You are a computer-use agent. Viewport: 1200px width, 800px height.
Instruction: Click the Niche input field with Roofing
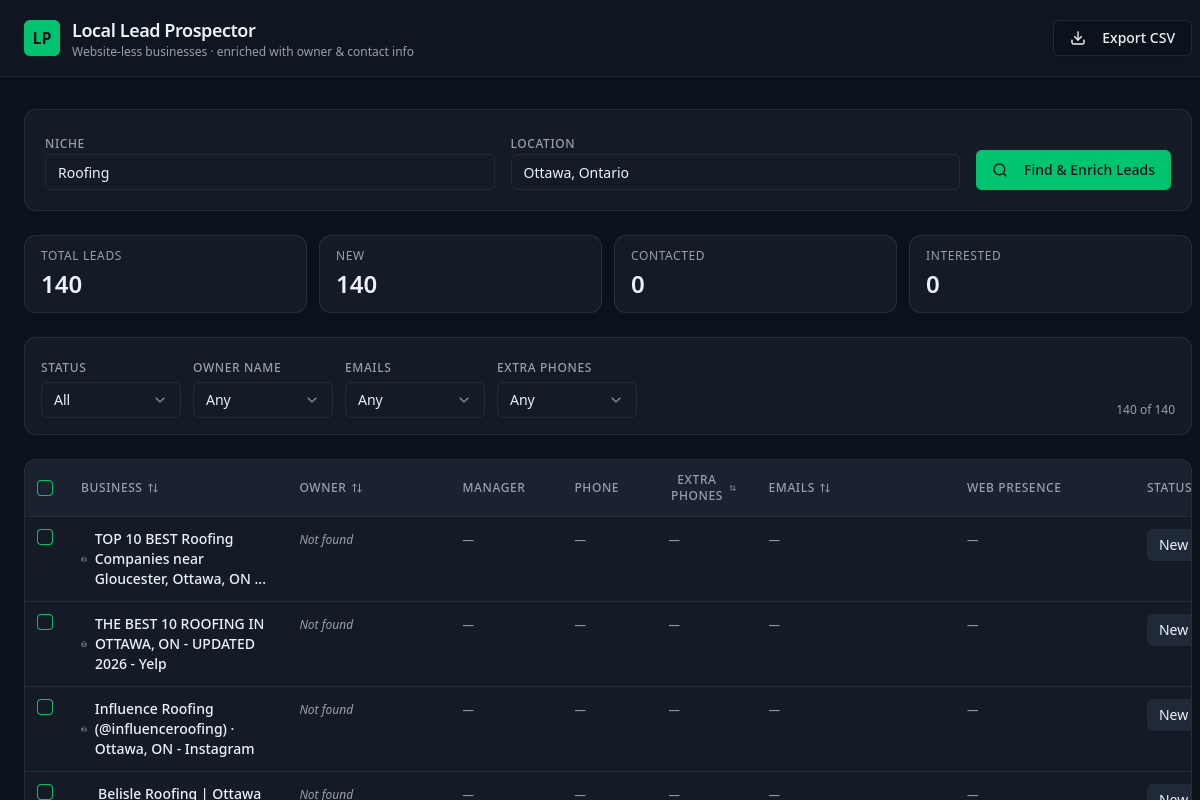click(270, 172)
